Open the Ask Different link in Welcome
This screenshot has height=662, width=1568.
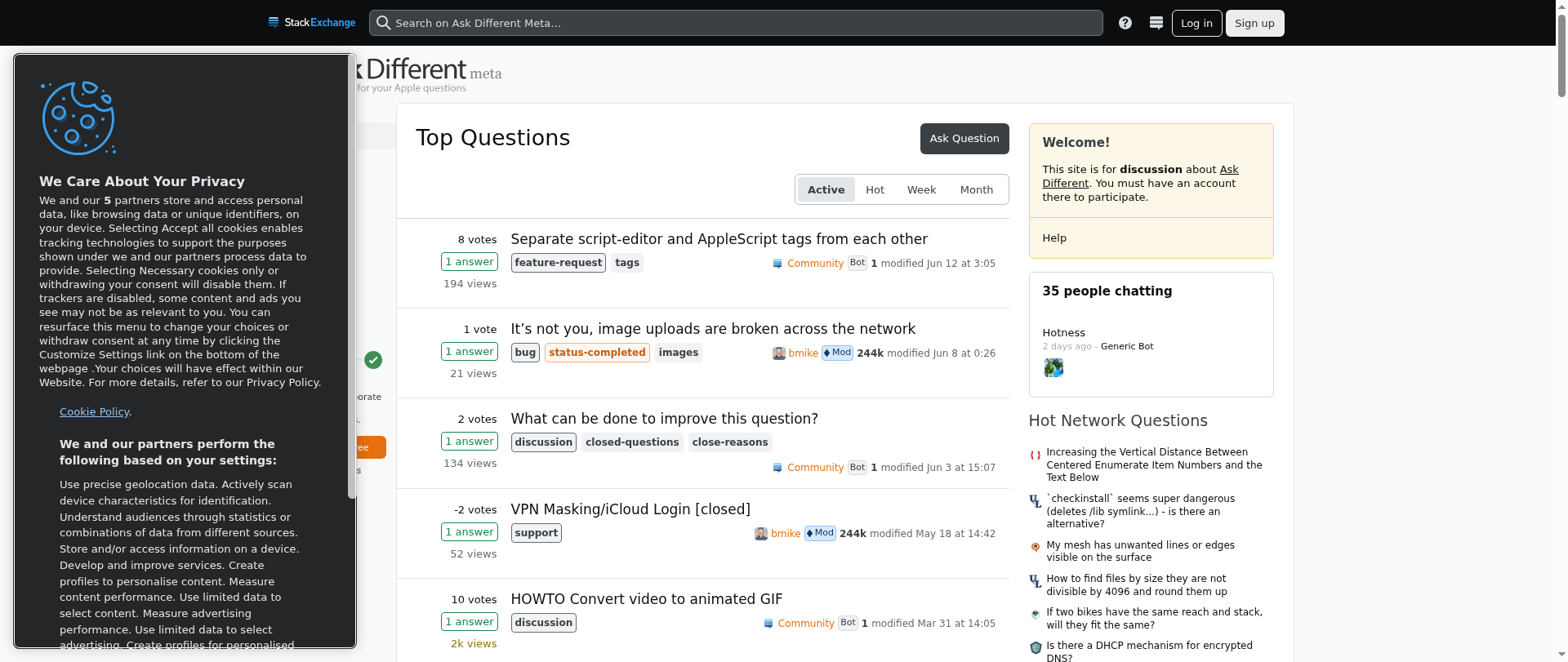tap(1140, 176)
